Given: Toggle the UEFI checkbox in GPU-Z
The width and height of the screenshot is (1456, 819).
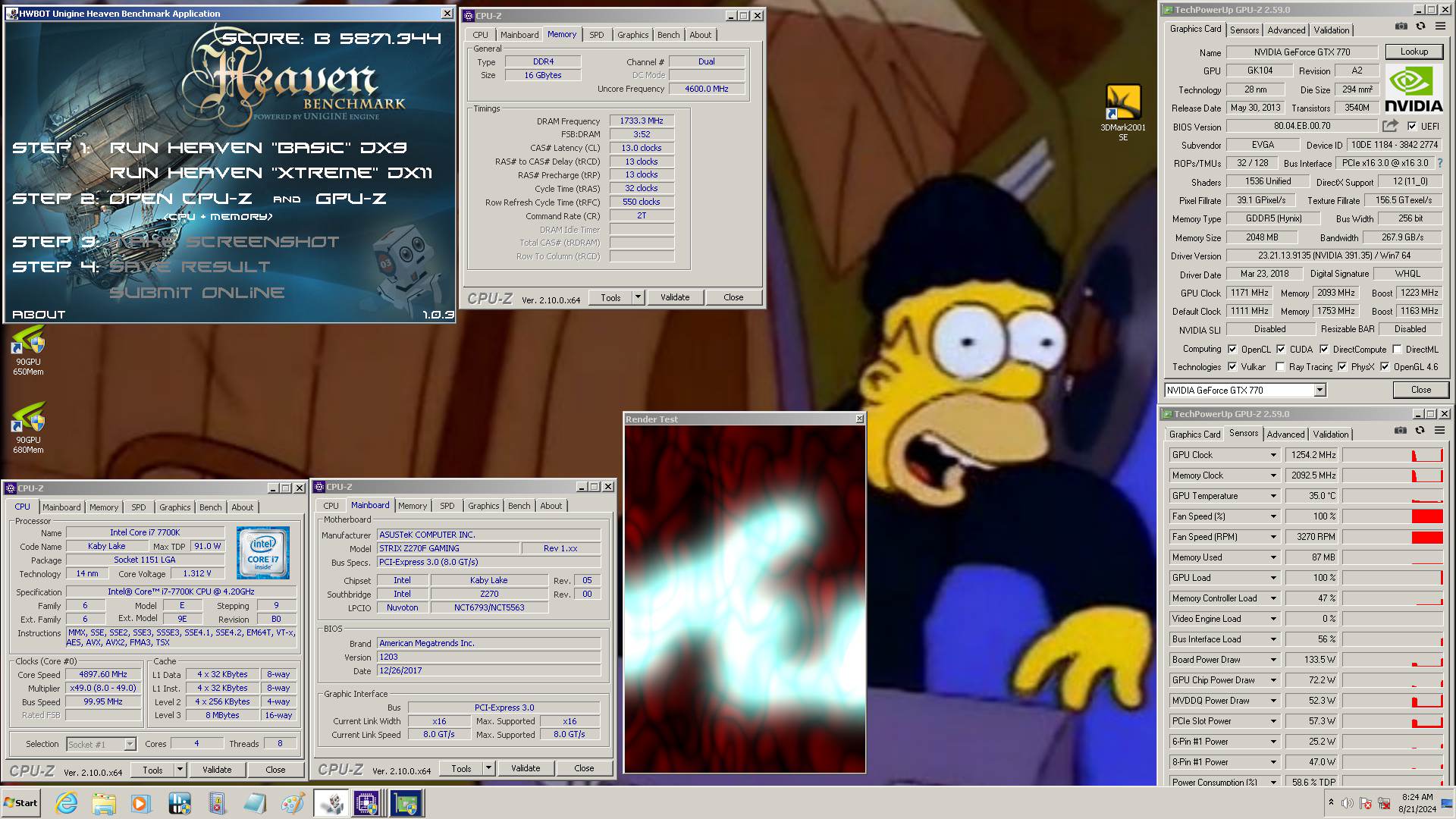Looking at the screenshot, I should [x=1412, y=126].
